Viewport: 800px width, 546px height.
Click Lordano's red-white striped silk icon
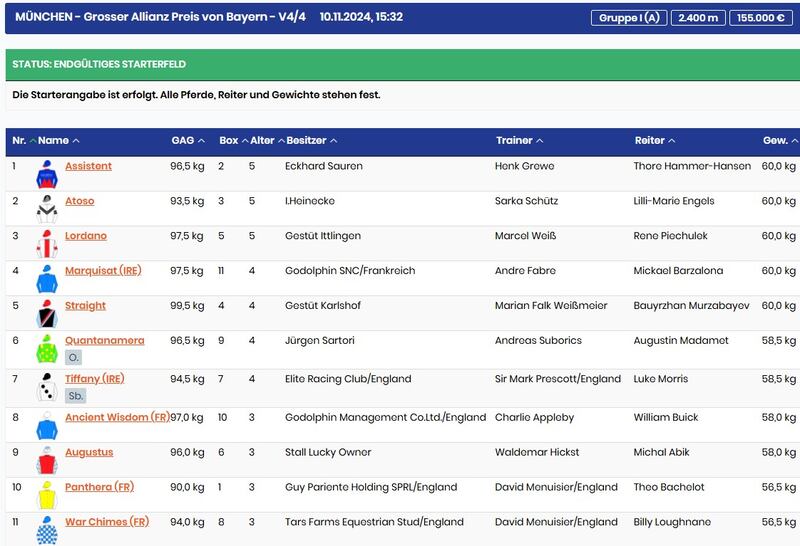[x=47, y=244]
